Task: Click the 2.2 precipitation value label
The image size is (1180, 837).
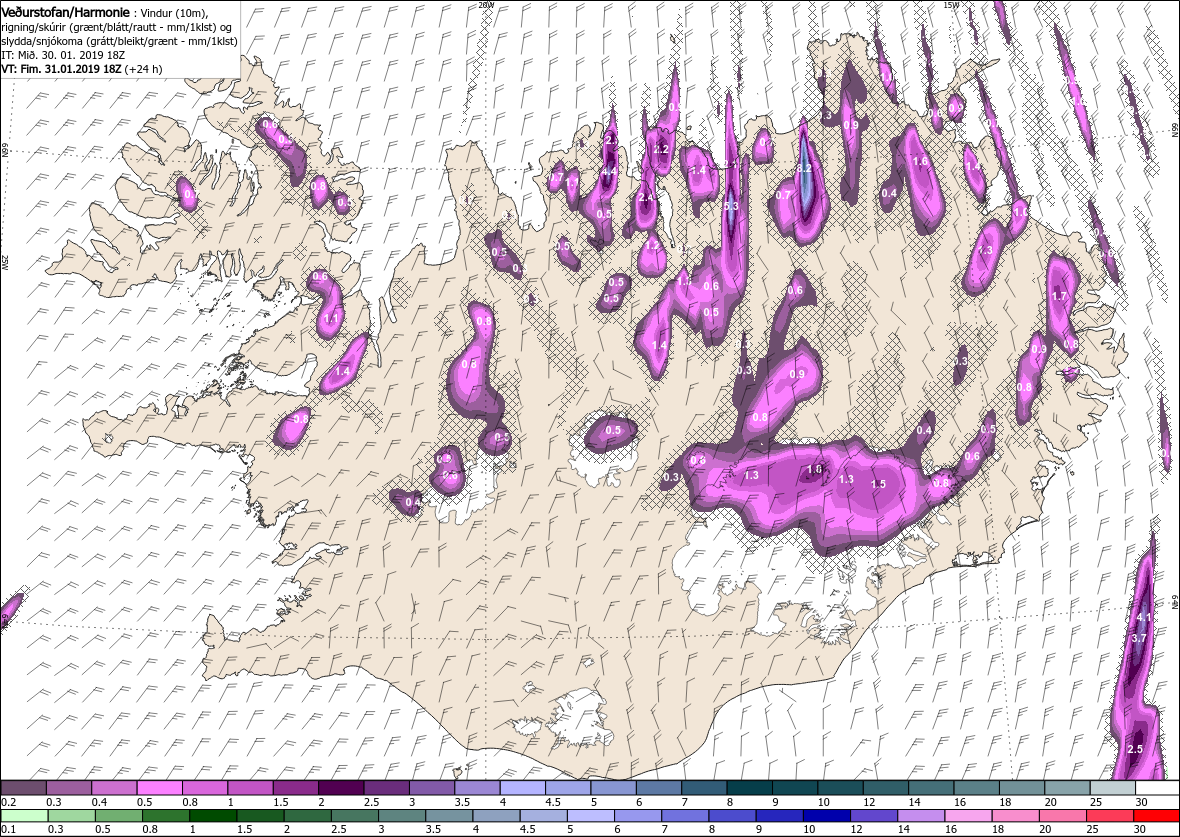Action: click(x=661, y=150)
